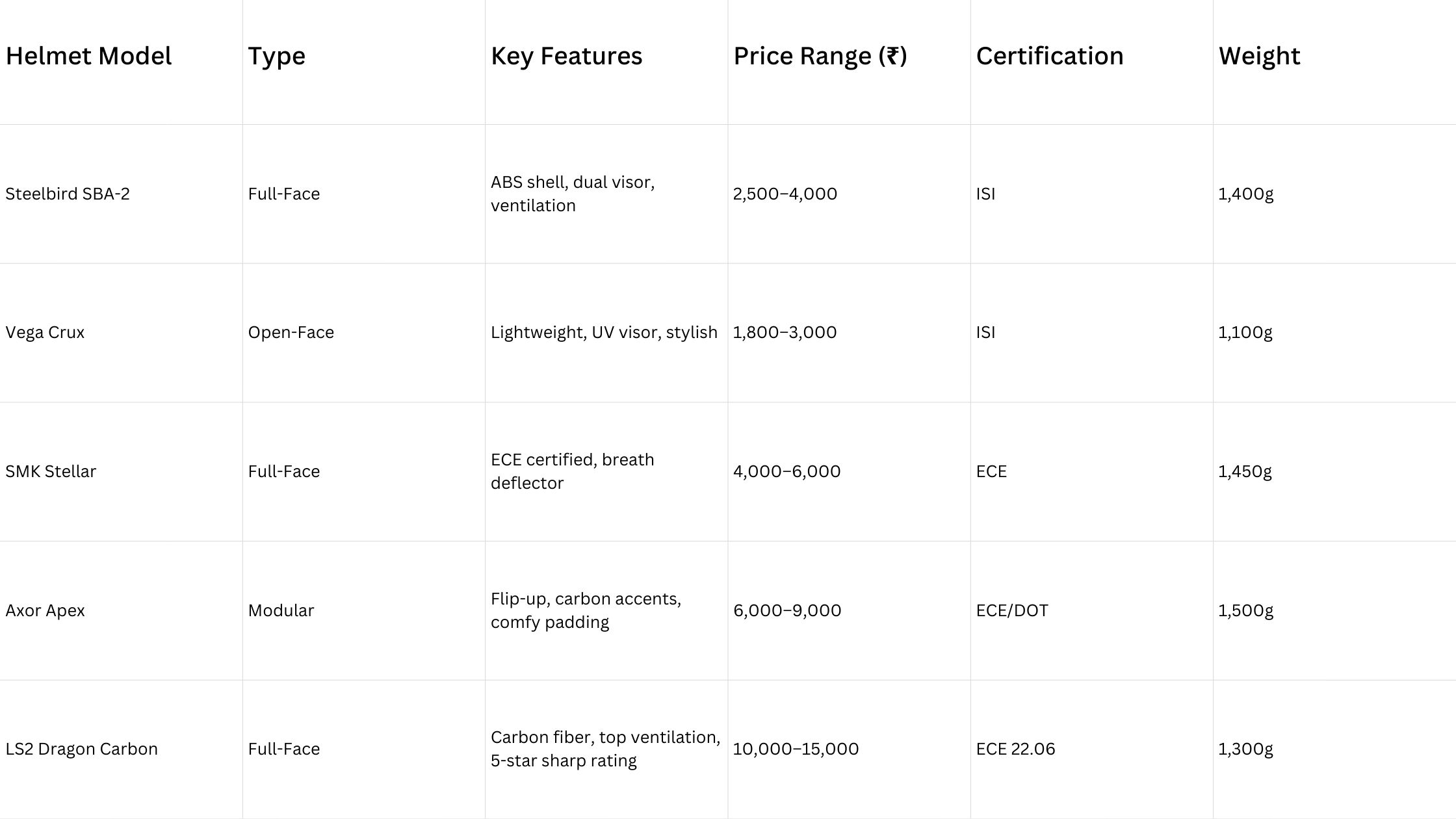This screenshot has height=819, width=1456.
Task: Select the Axor Apex cell
Action: point(45,610)
